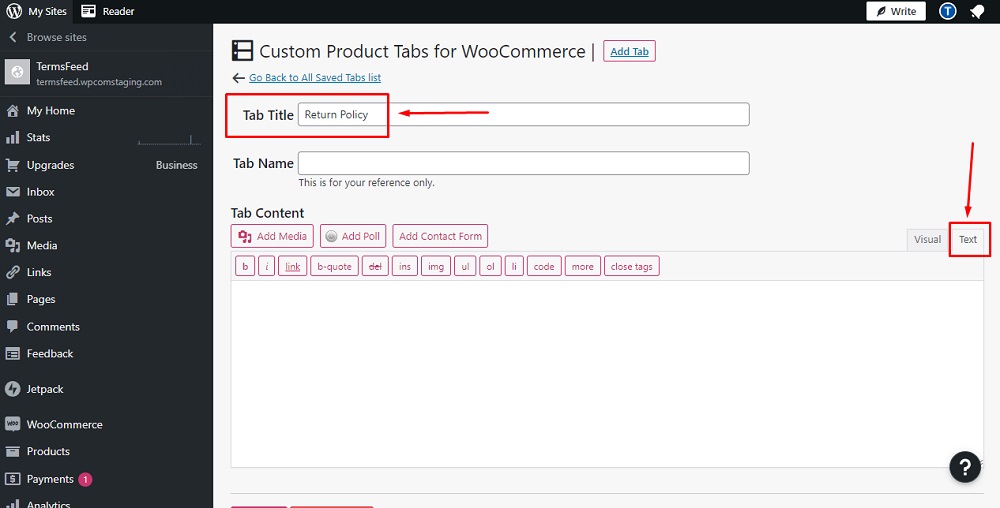Click the WordPress logo icon
Viewport: 1000px width, 508px height.
(13, 11)
